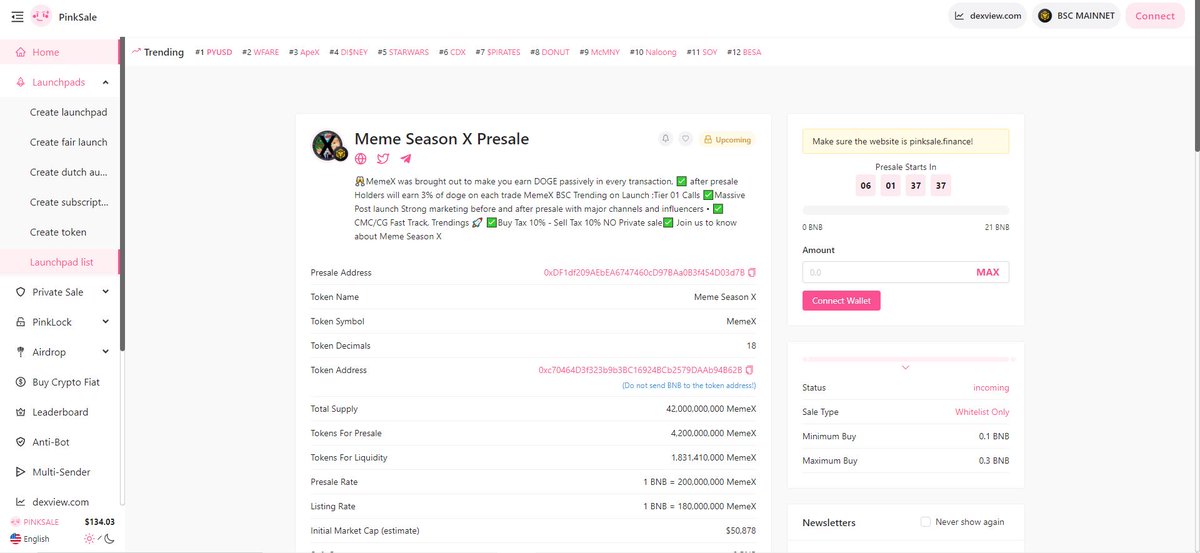The width and height of the screenshot is (1200, 553).
Task: Click the Airdrop parachute icon
Action: click(21, 352)
